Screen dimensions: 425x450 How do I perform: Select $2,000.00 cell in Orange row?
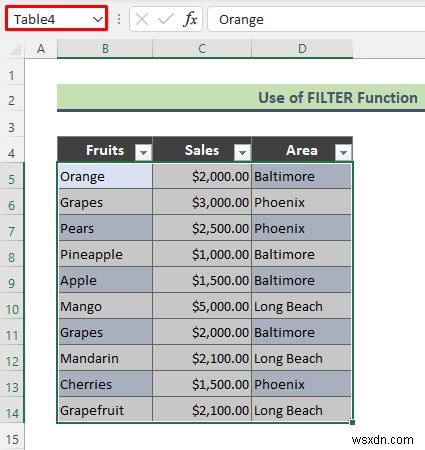(202, 176)
